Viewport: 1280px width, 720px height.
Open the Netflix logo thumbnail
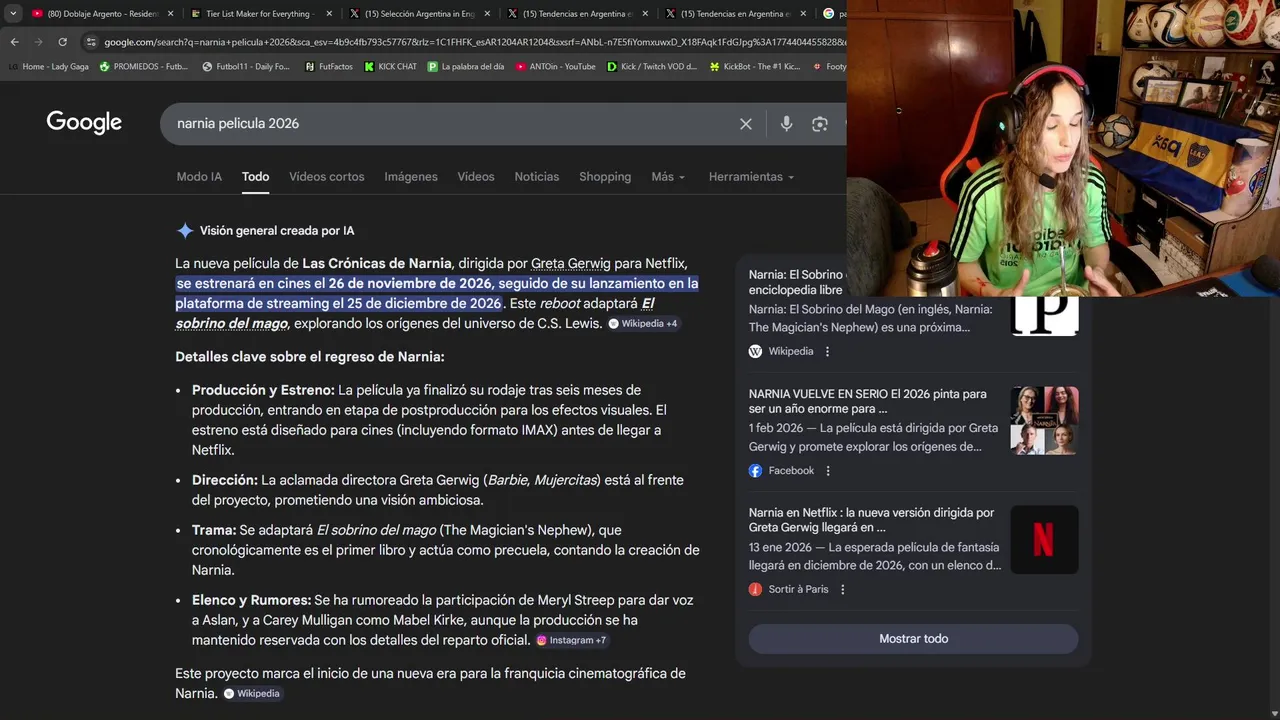(1044, 540)
